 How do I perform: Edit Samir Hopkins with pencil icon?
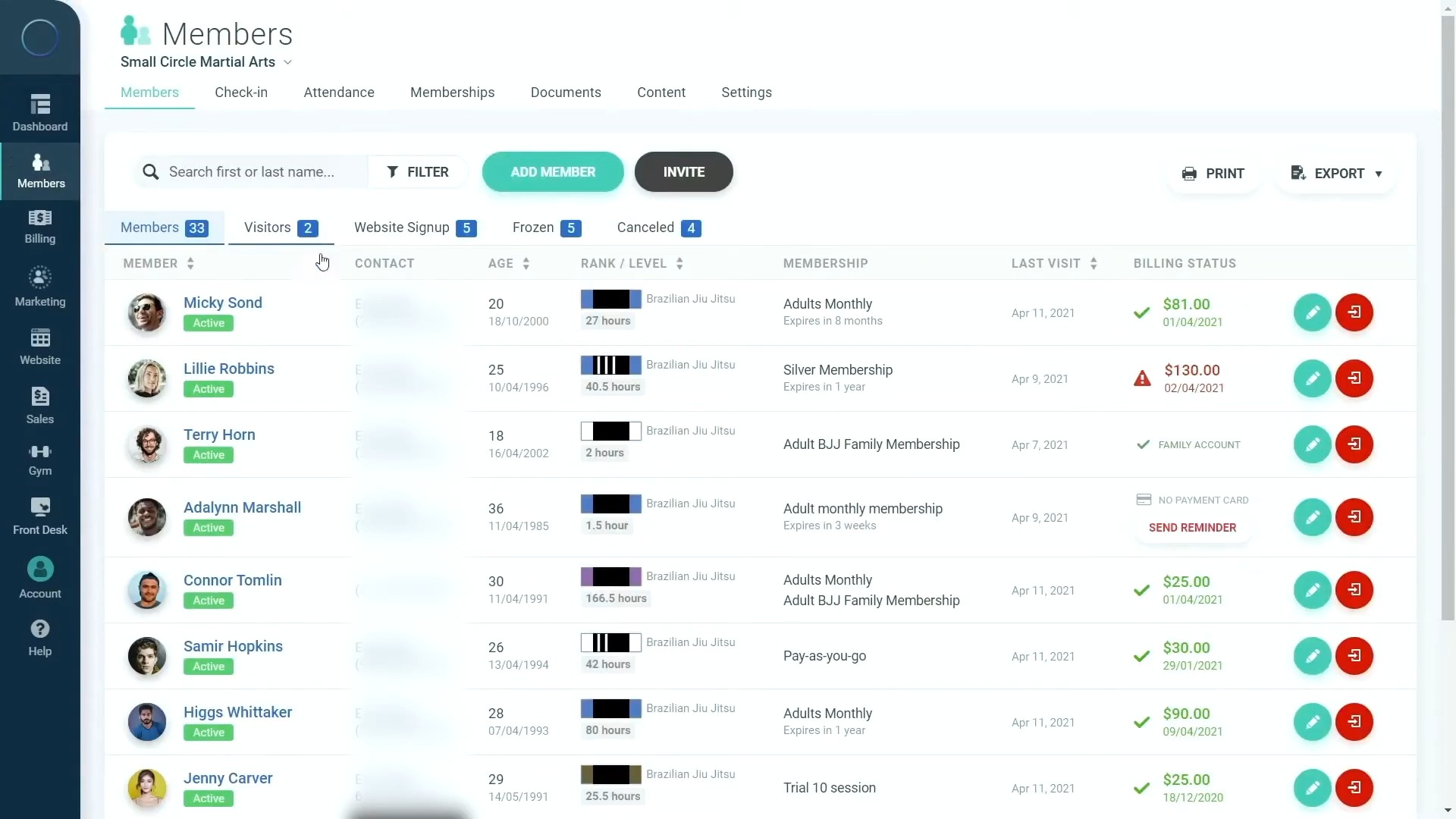[1312, 656]
